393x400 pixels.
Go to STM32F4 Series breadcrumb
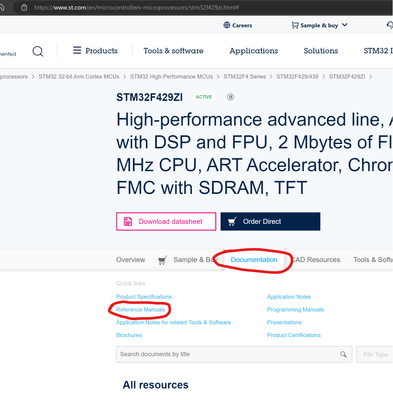point(245,77)
